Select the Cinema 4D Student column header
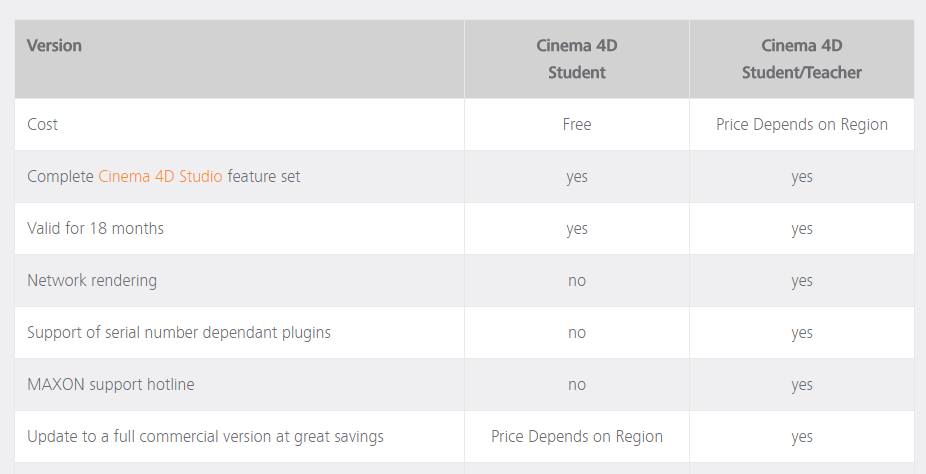Viewport: 926px width, 474px height. 576,59
